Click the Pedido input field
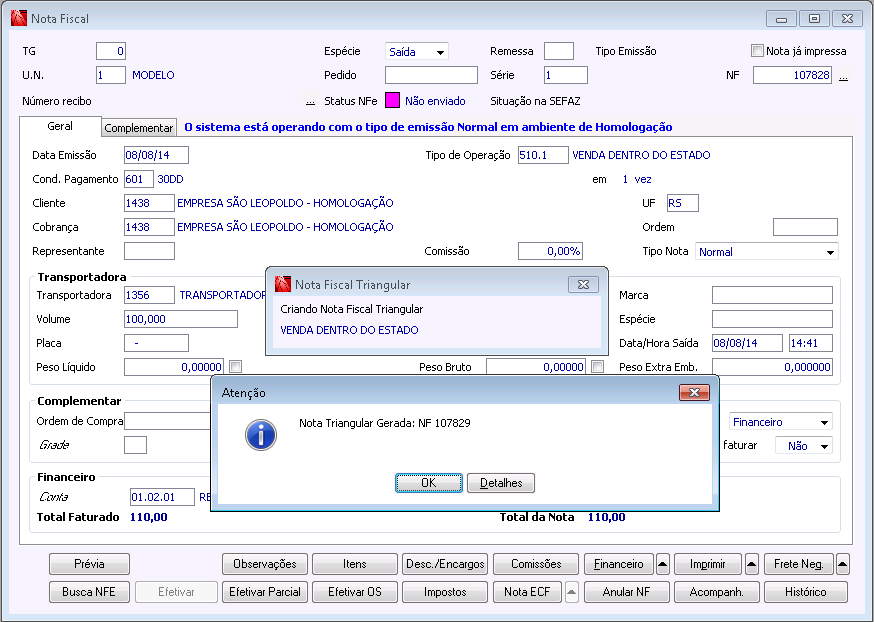This screenshot has height=622, width=874. point(431,75)
